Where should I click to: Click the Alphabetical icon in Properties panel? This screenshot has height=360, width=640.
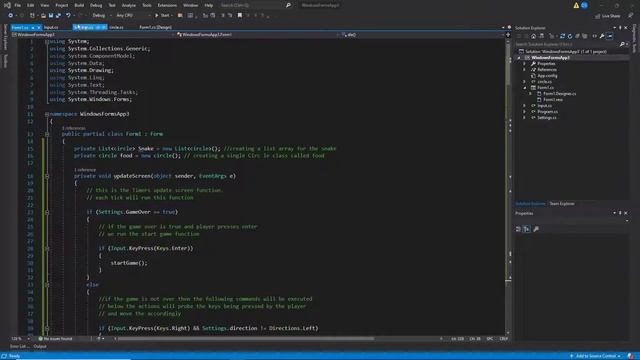point(527,229)
